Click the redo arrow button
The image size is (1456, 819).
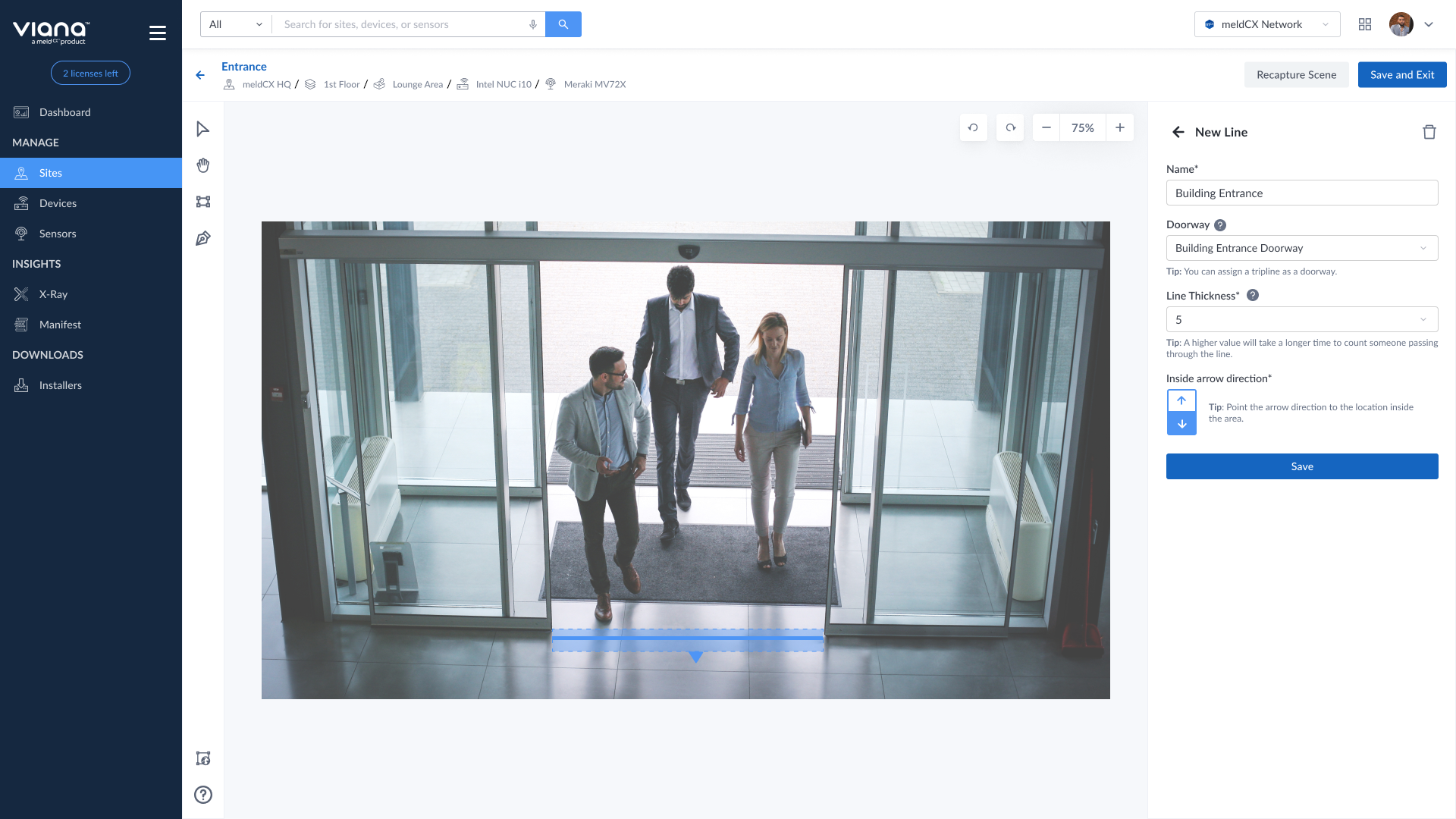tap(1010, 127)
